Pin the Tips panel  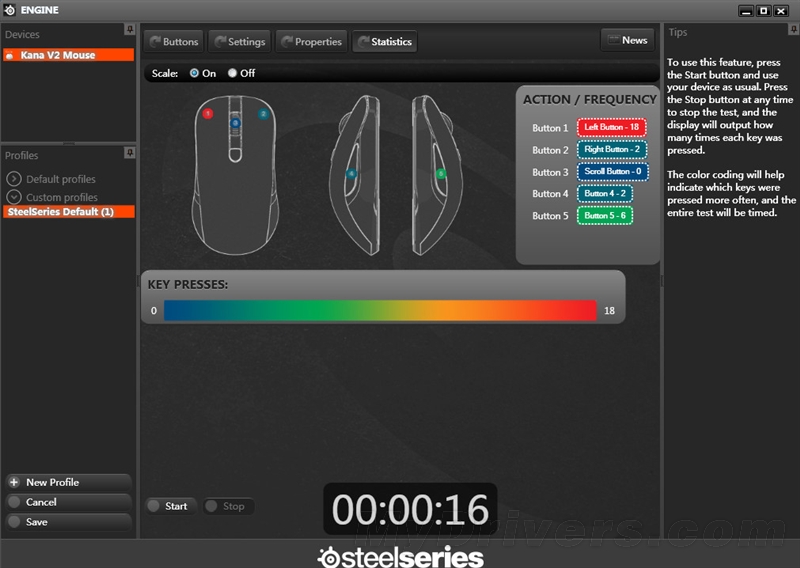coord(793,30)
